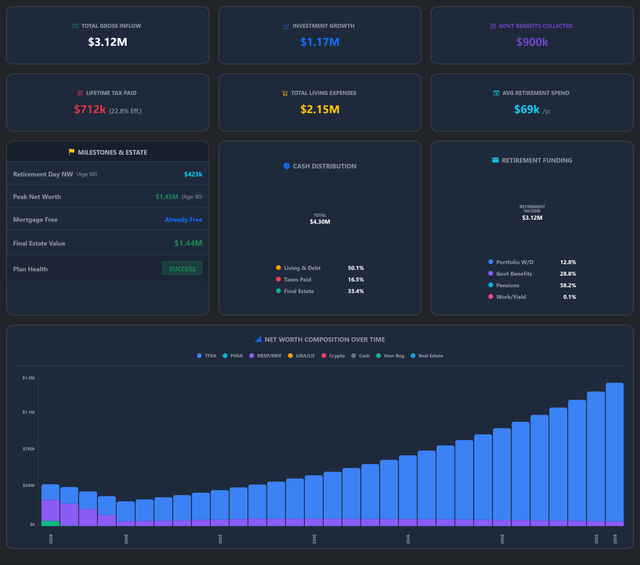640x565 pixels.
Task: Click the (22.8% Eff.) tax rate note
Action: (125, 111)
